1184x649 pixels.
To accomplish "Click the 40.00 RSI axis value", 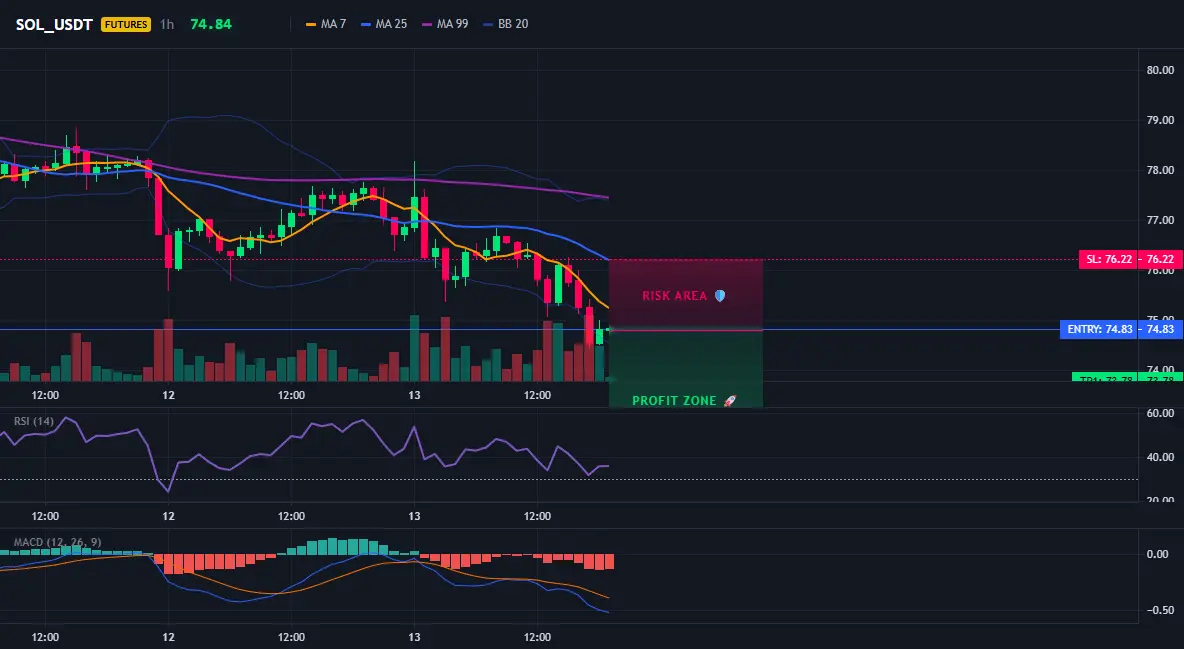I will click(1160, 457).
